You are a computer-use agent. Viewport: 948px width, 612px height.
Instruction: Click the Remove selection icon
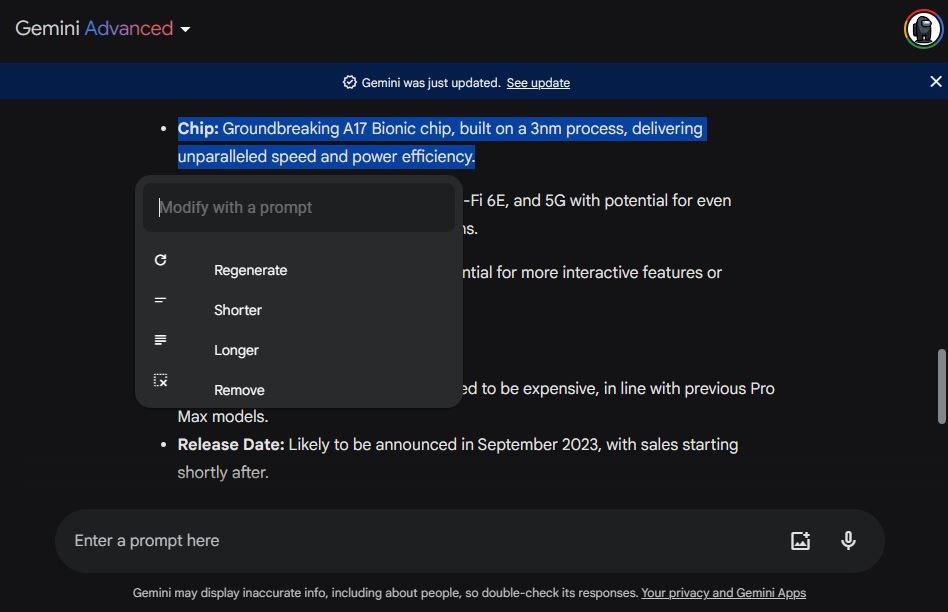click(160, 380)
